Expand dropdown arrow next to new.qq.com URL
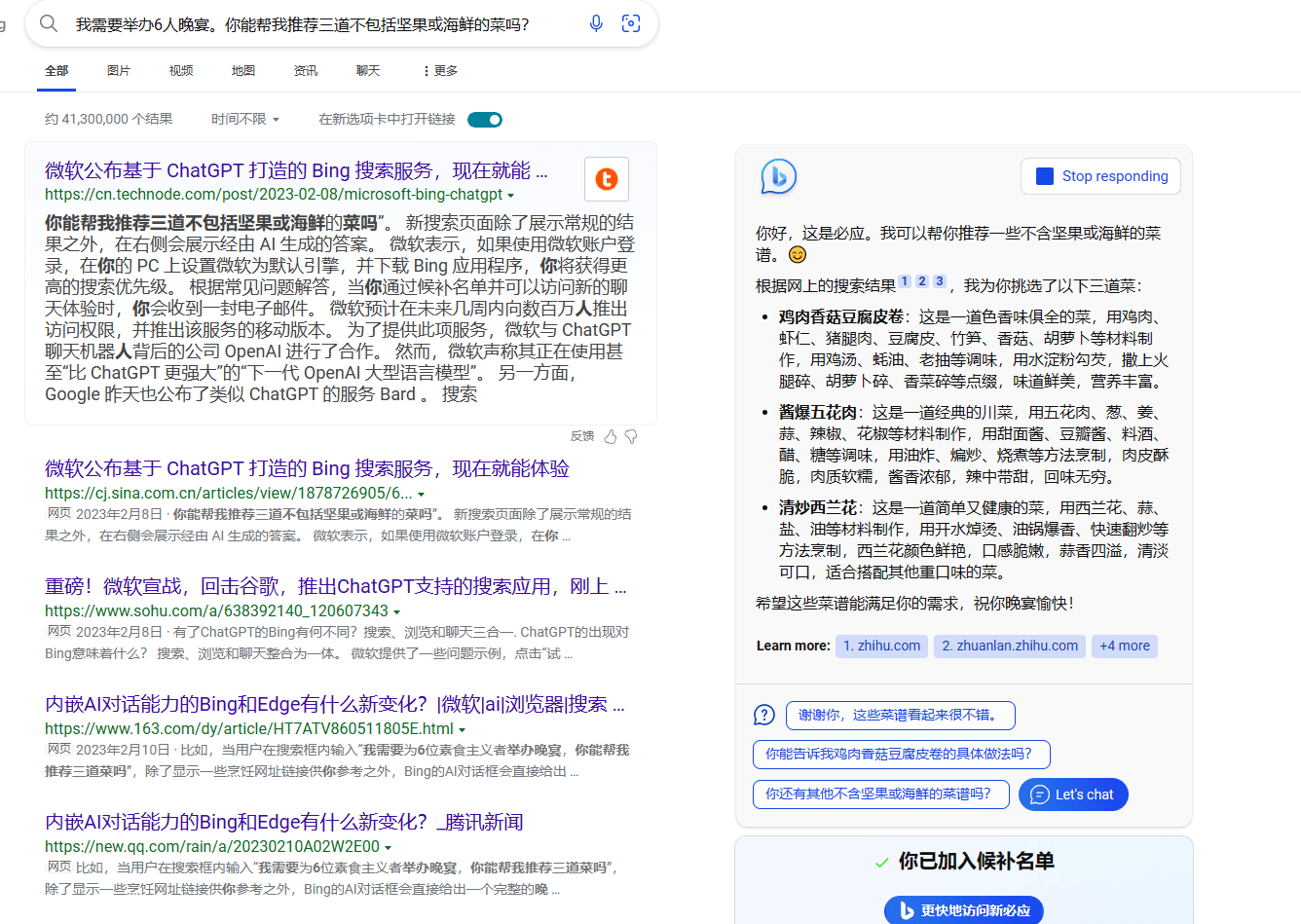1301x924 pixels. tap(388, 847)
